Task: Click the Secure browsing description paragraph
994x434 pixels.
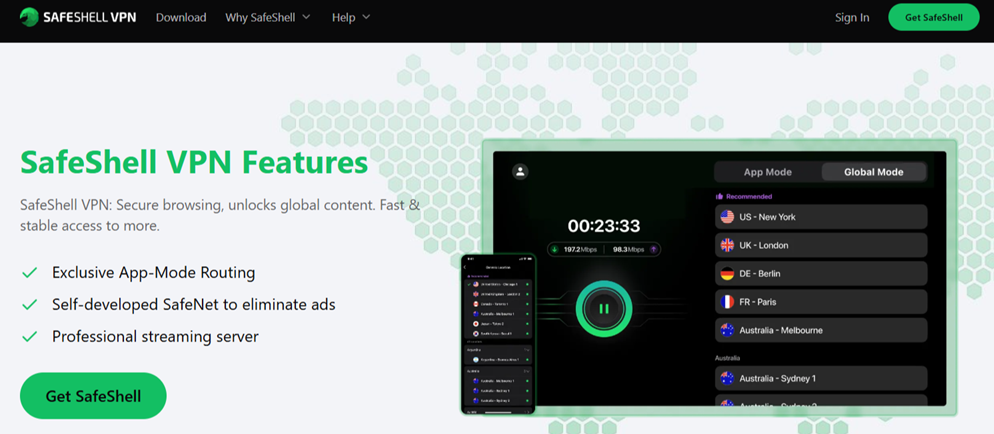Action: click(220, 215)
